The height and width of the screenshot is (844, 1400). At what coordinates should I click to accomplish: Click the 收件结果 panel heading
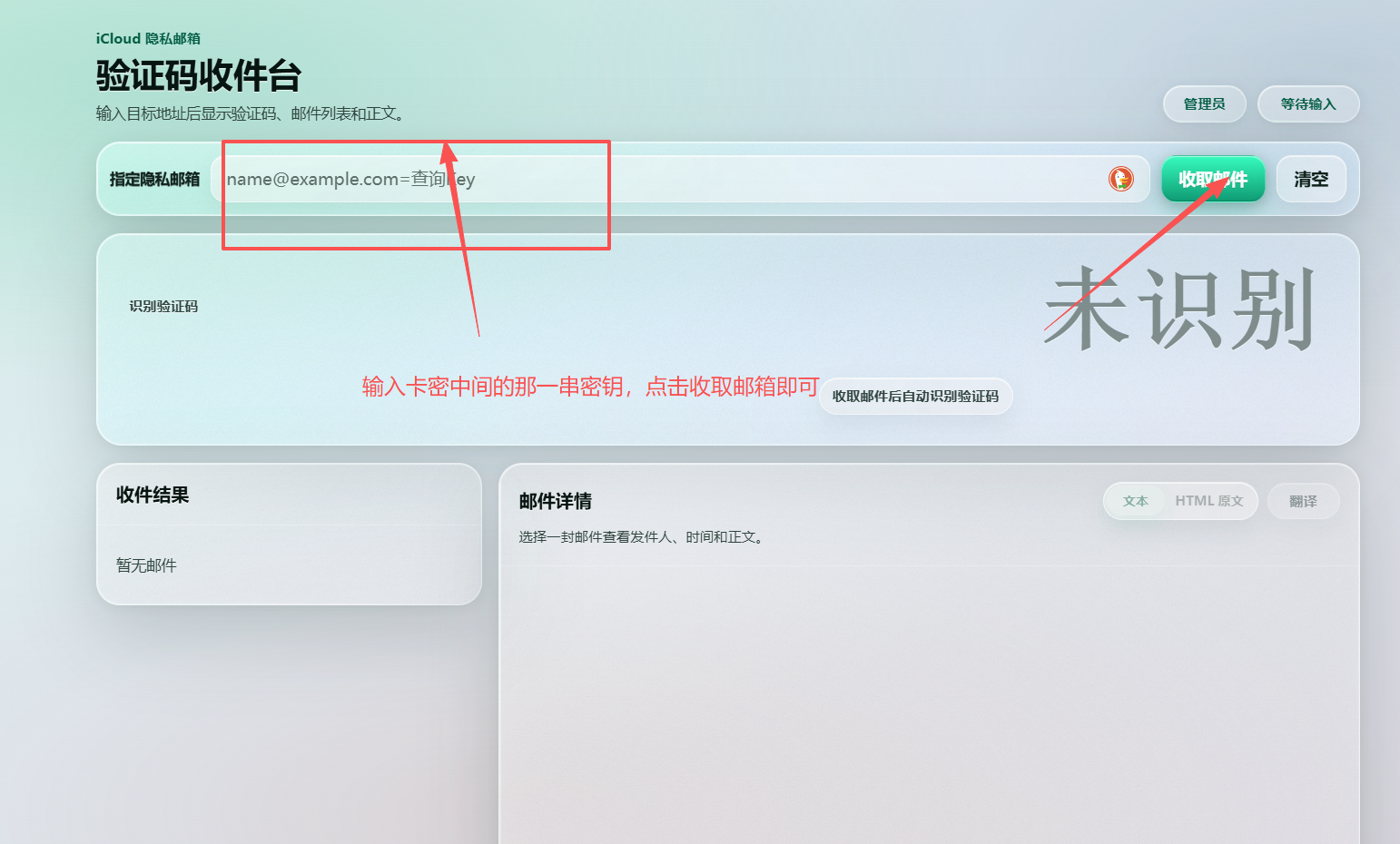(x=153, y=495)
